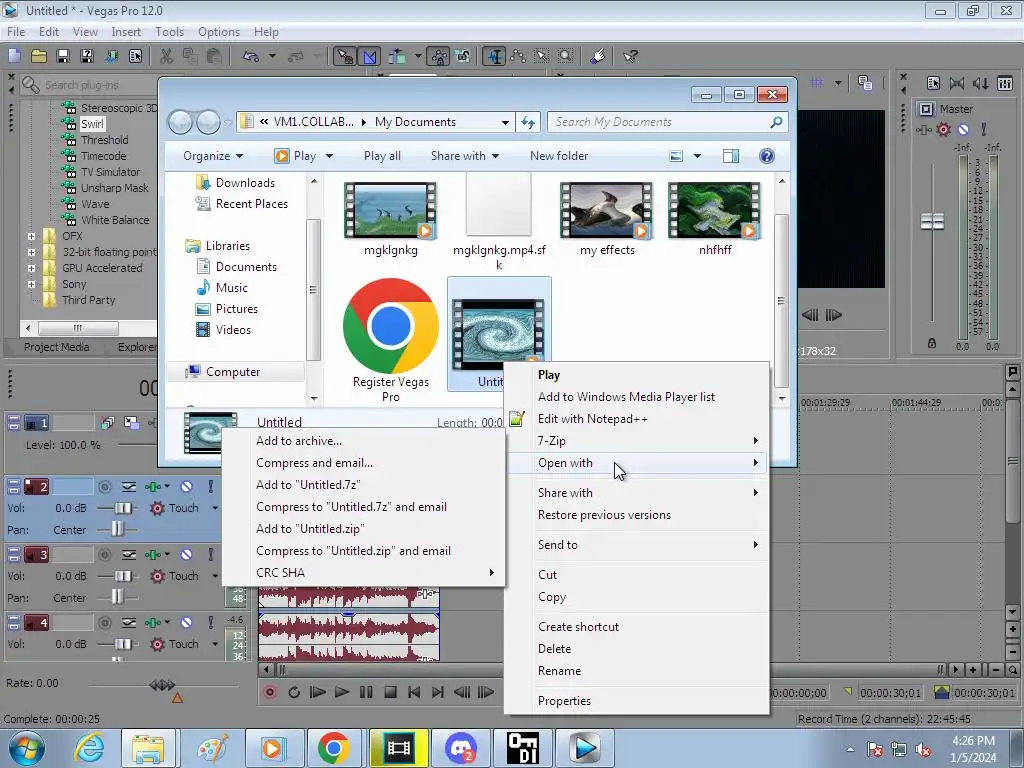Click the Search My Documents field
The image size is (1024, 768).
pyautogui.click(x=668, y=122)
